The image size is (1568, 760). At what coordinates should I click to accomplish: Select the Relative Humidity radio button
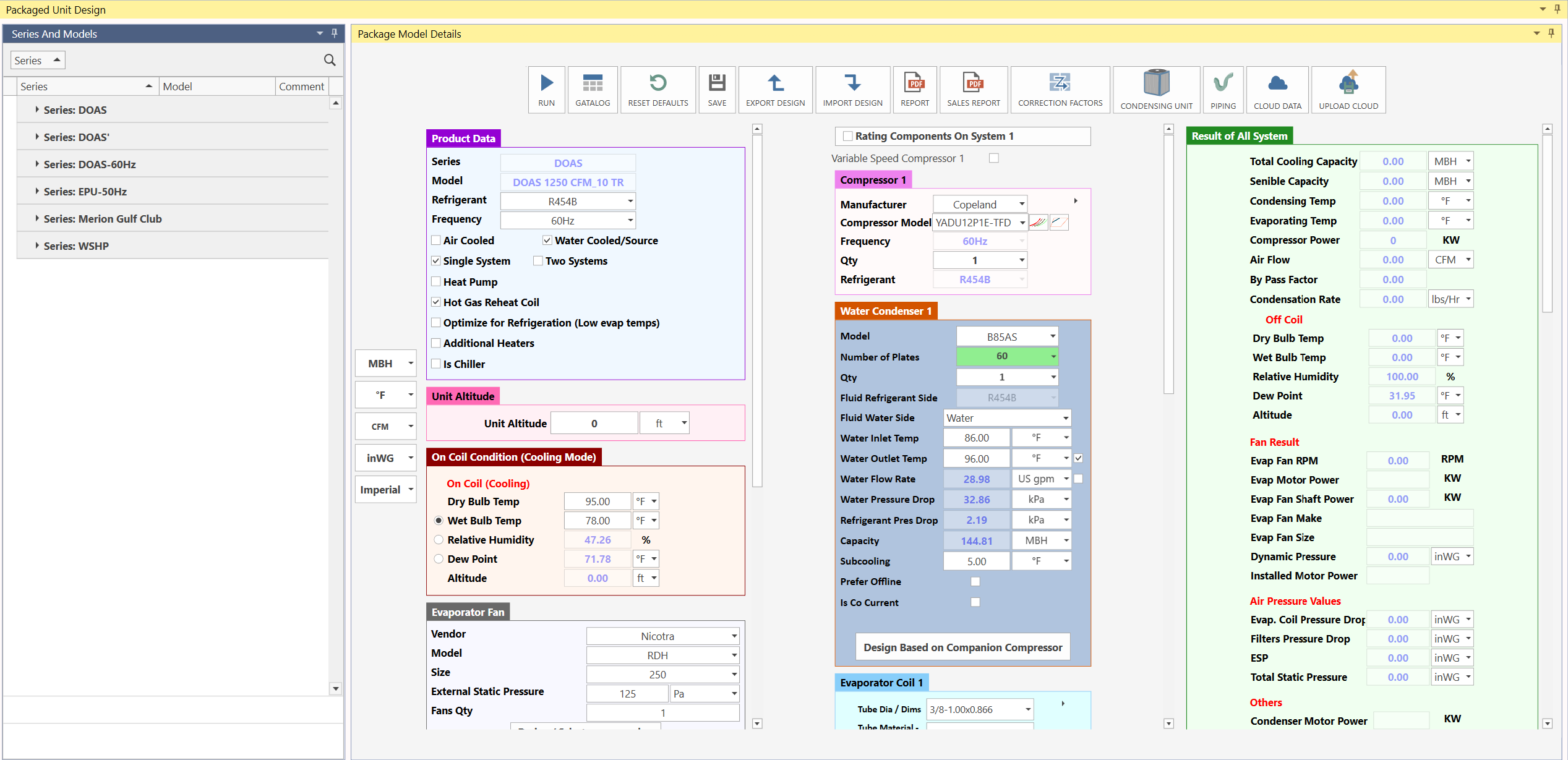tap(439, 540)
